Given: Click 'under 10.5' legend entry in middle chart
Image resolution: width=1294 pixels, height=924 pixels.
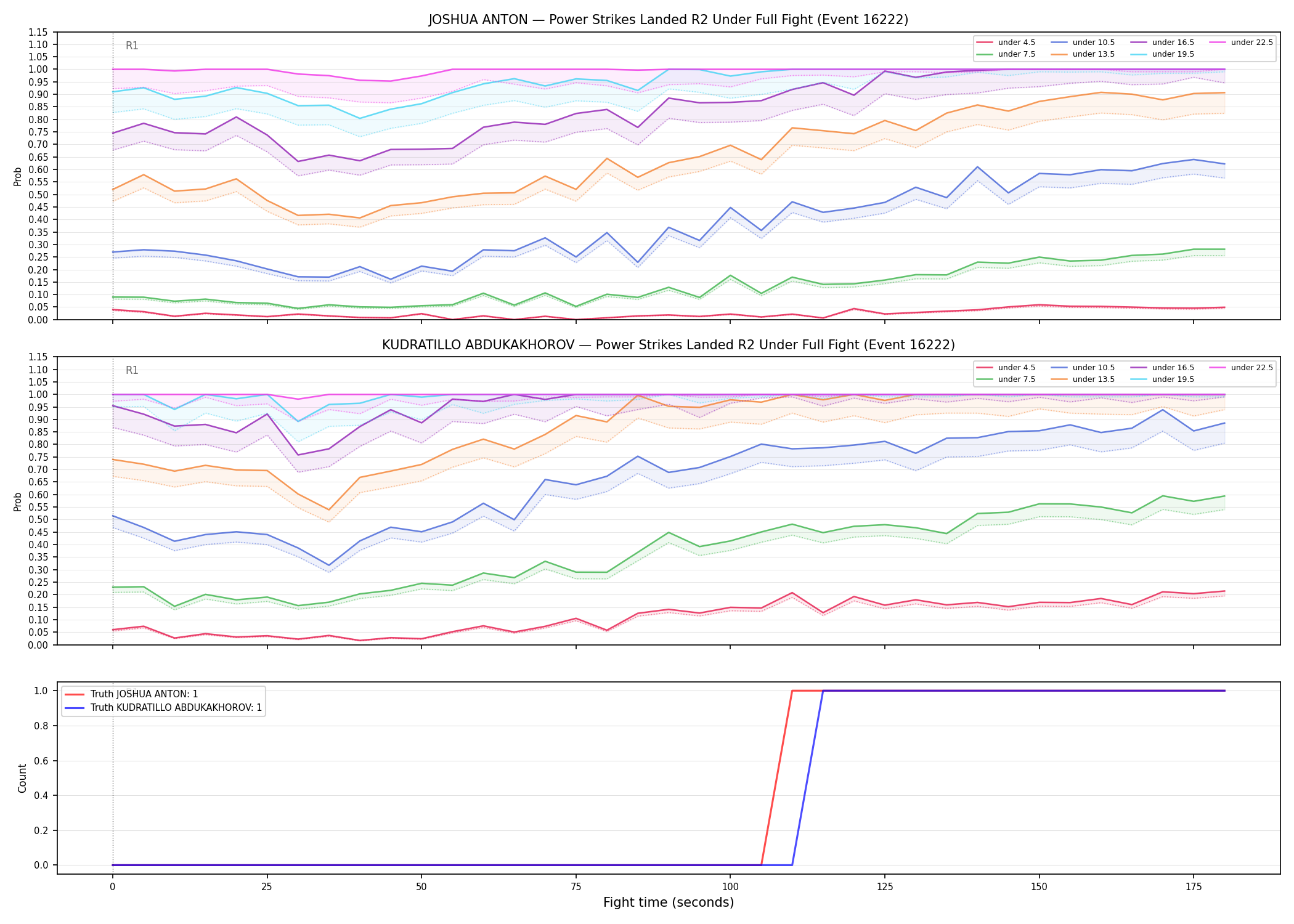Looking at the screenshot, I should (1083, 368).
